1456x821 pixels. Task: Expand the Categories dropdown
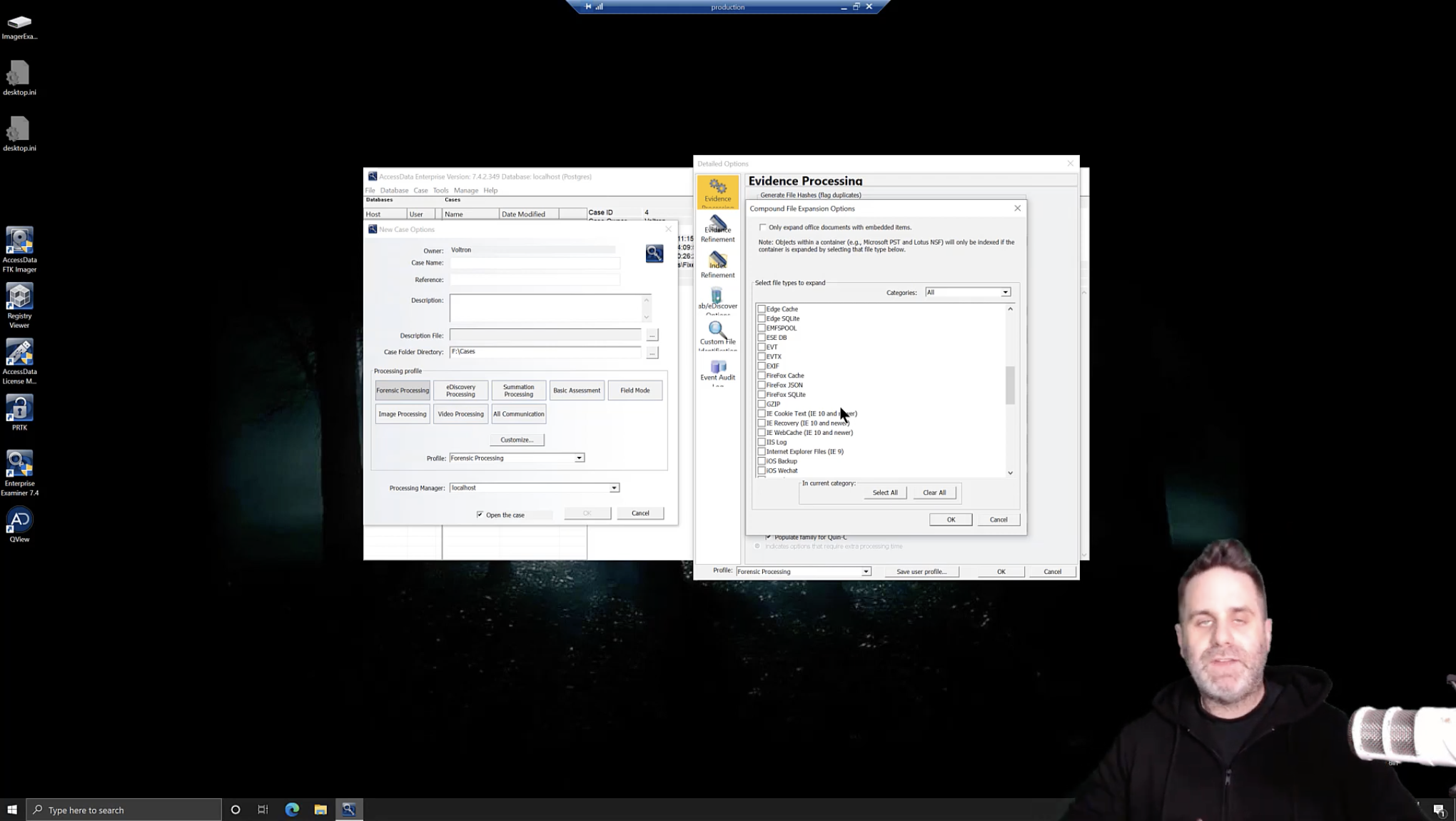[1004, 292]
